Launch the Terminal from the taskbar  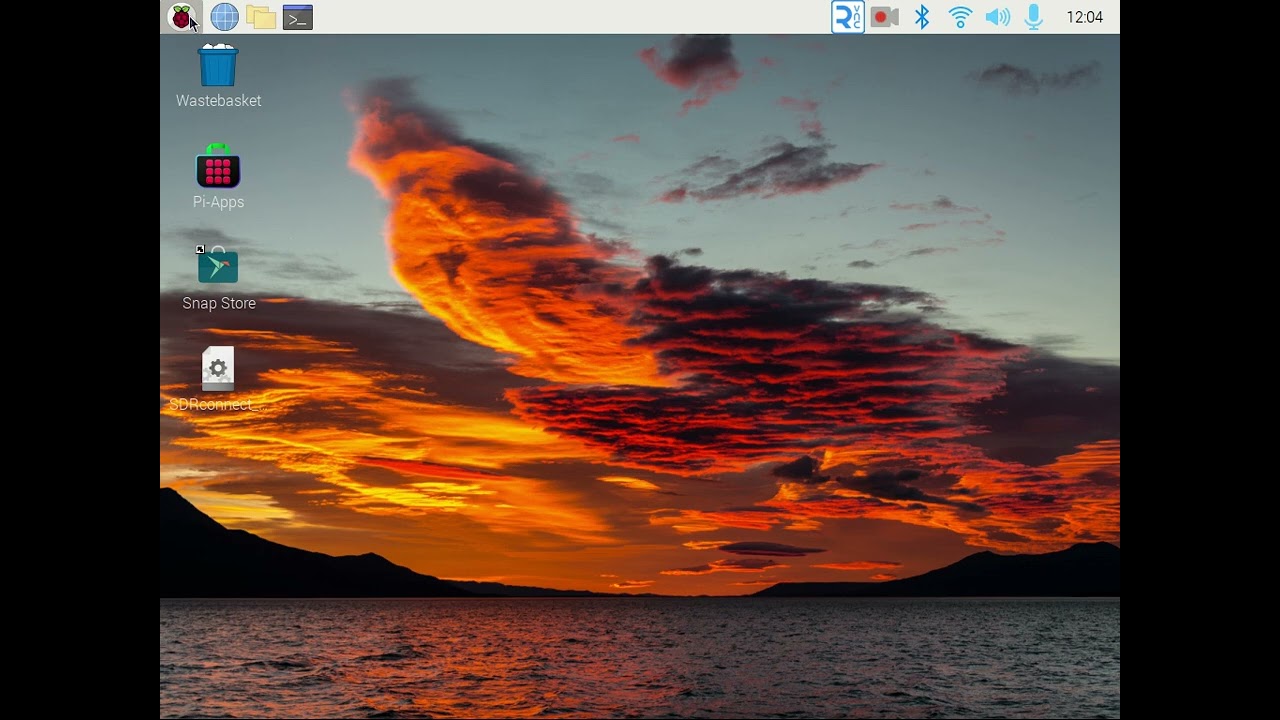tap(298, 17)
